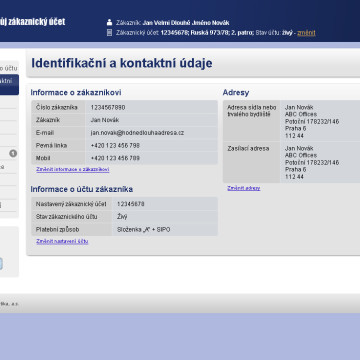360x360 pixels.
Task: Click Mobil number +420 123 456 789
Action: pyautogui.click(x=115, y=158)
